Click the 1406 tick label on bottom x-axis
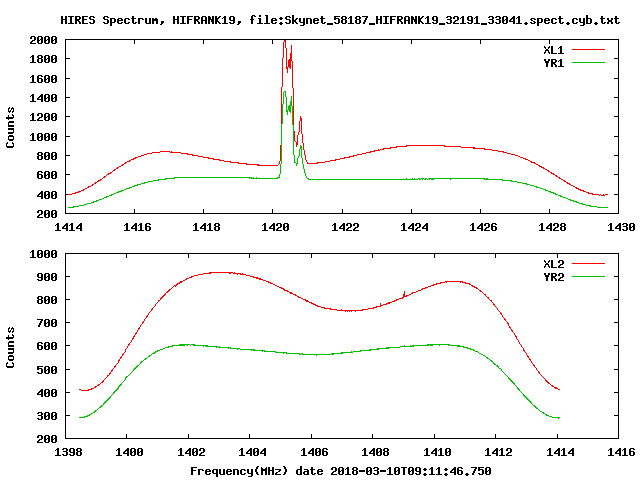 314,452
